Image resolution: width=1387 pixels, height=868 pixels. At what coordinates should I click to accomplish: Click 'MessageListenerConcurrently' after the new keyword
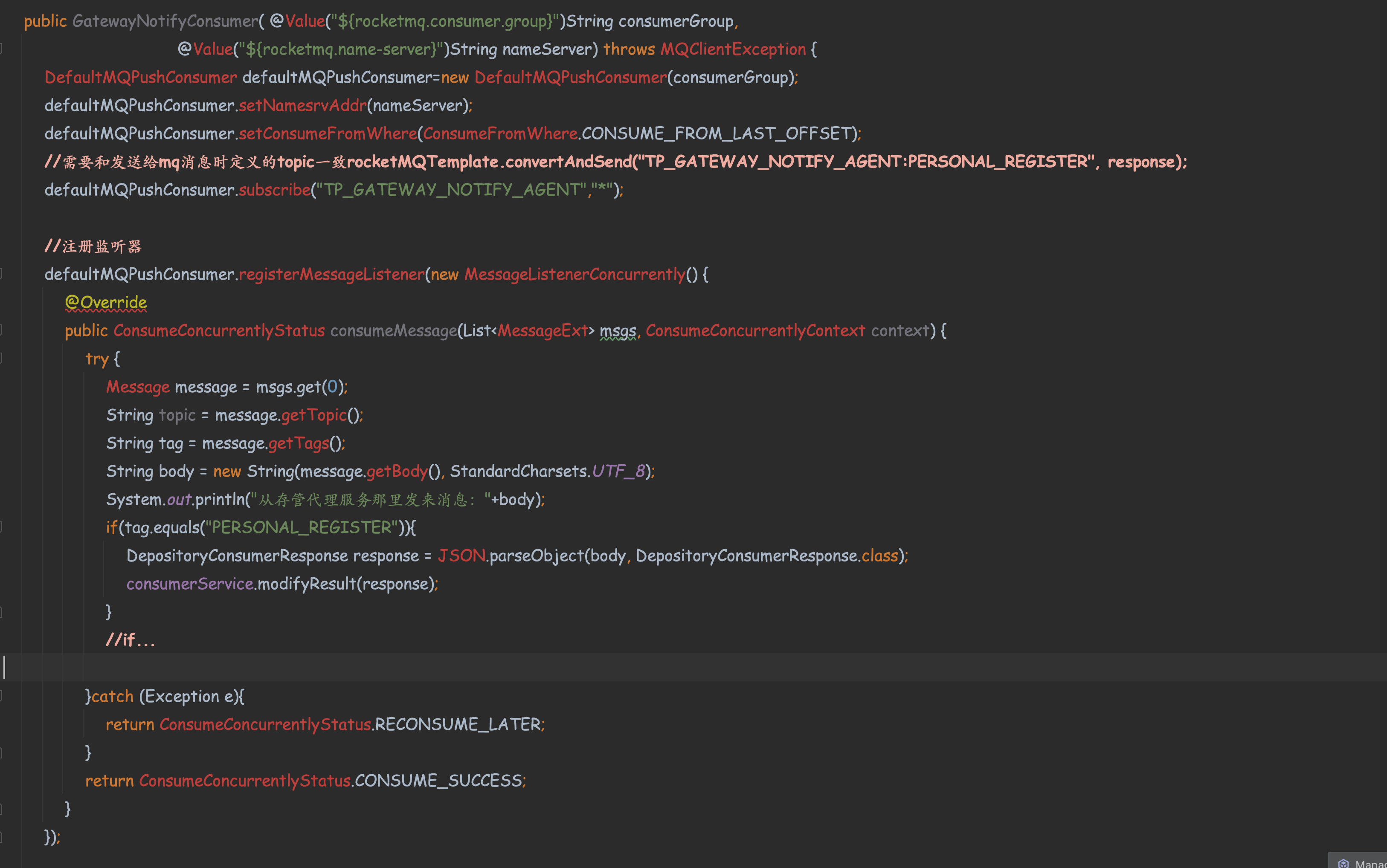tap(575, 275)
